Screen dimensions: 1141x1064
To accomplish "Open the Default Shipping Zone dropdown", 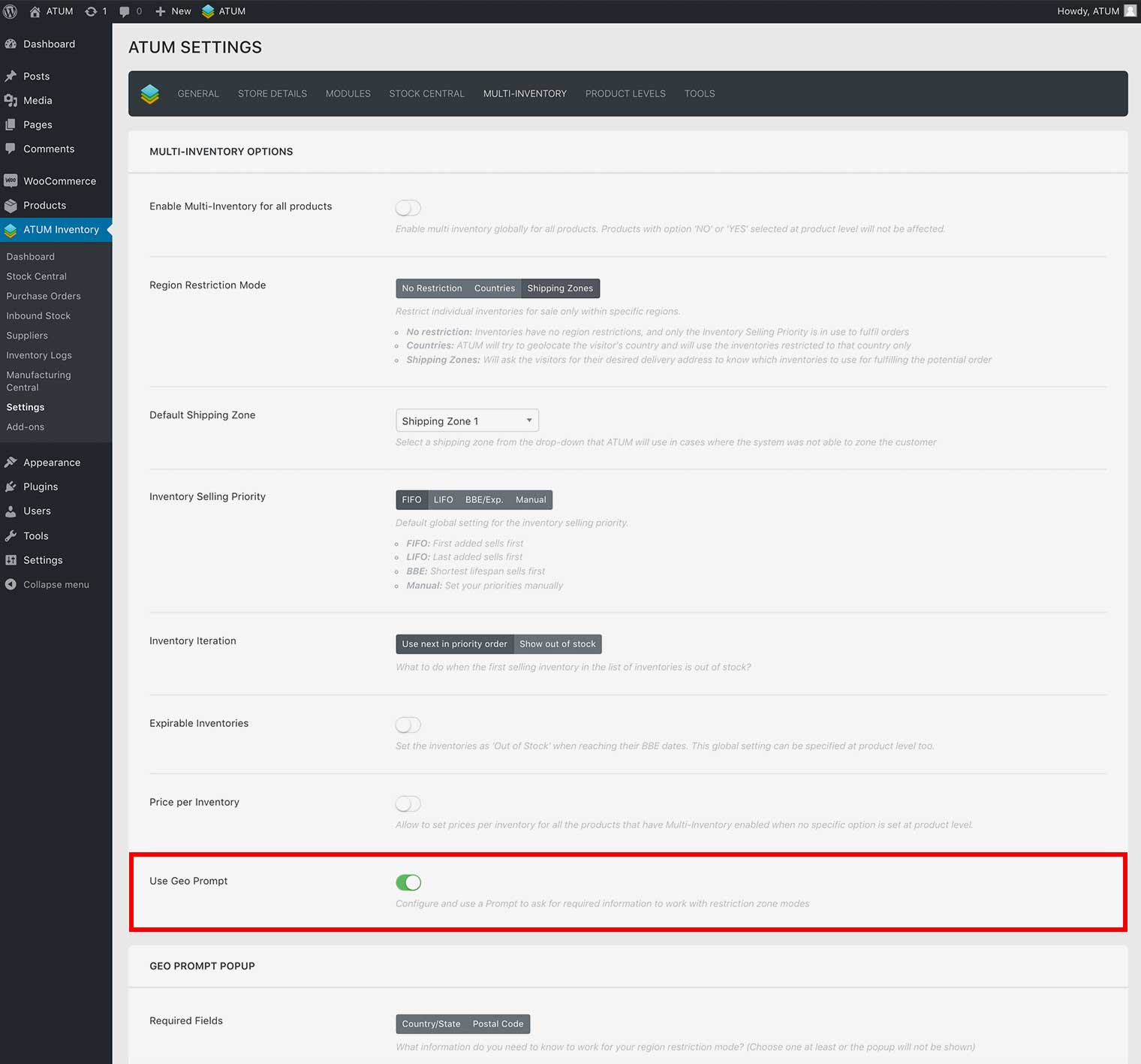I will click(467, 420).
